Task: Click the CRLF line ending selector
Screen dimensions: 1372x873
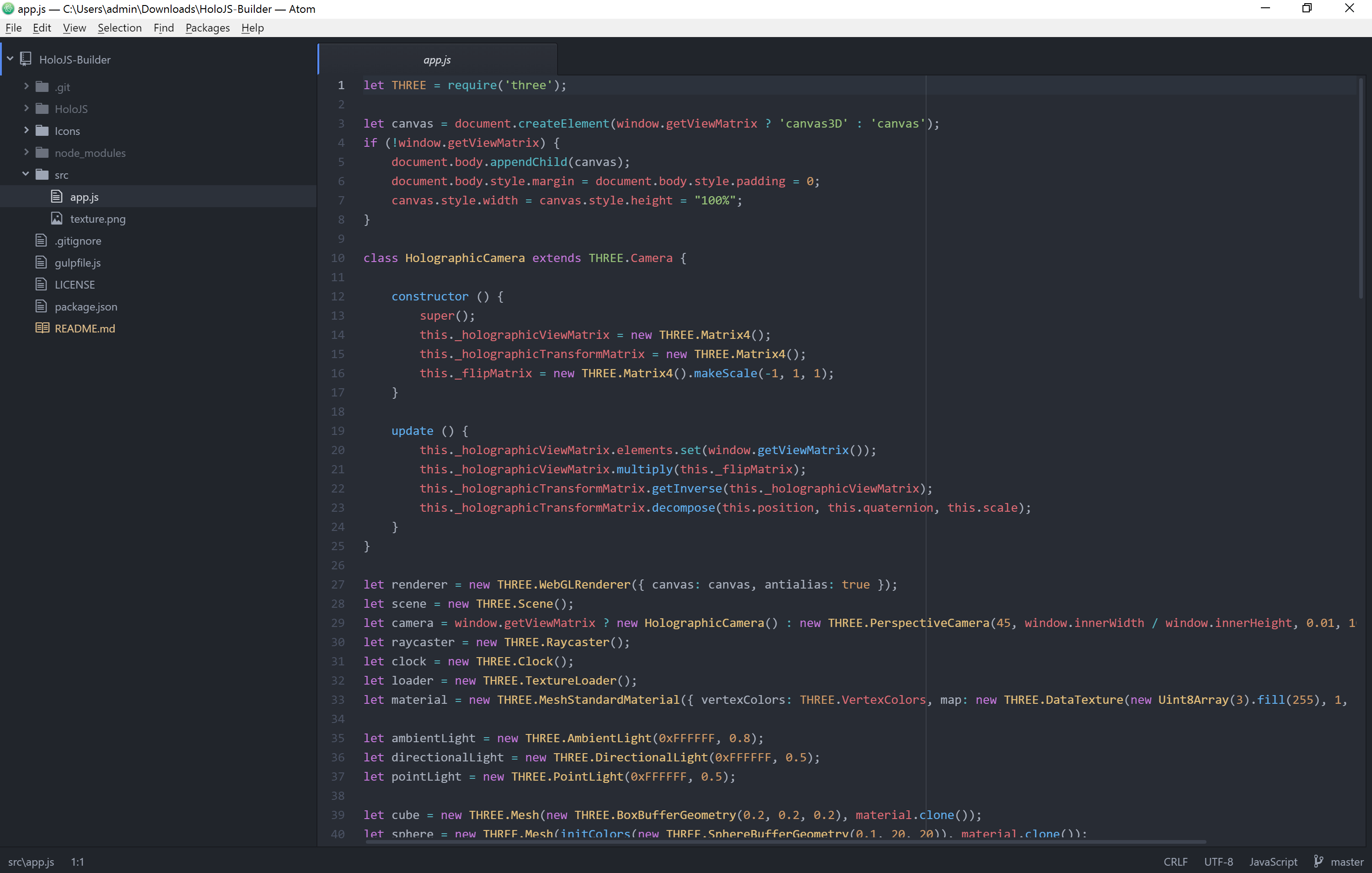Action: 1175,862
